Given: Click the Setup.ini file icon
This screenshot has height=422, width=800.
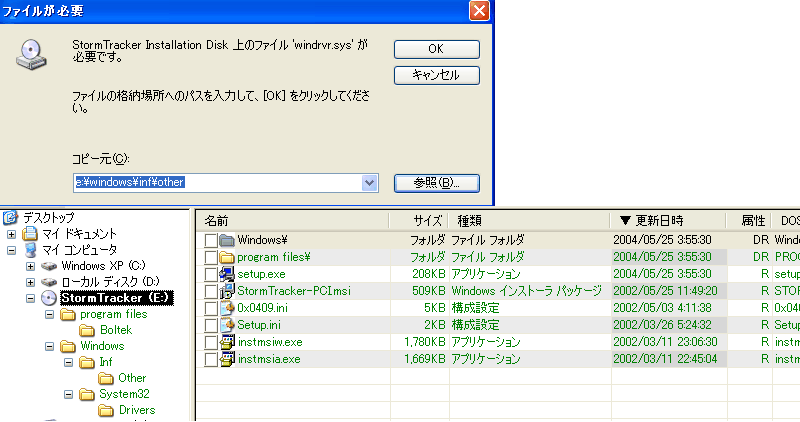Looking at the screenshot, I should point(227,325).
